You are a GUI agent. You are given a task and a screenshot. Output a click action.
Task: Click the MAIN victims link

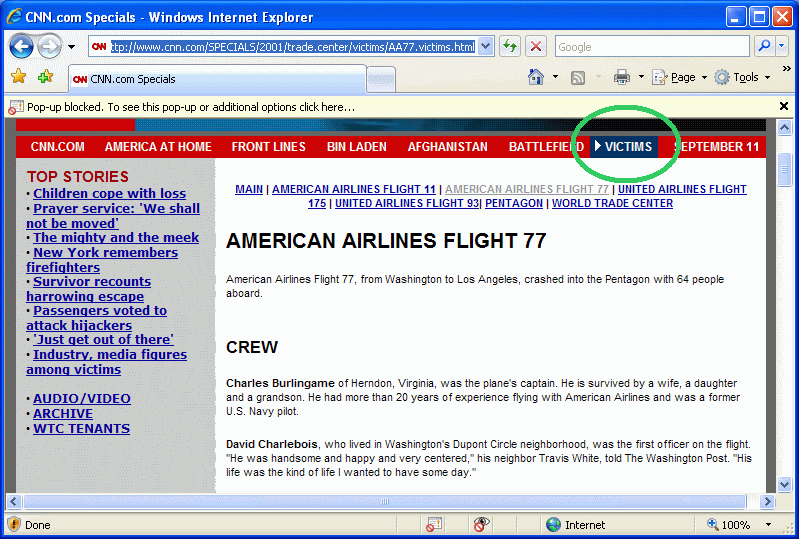coord(249,189)
